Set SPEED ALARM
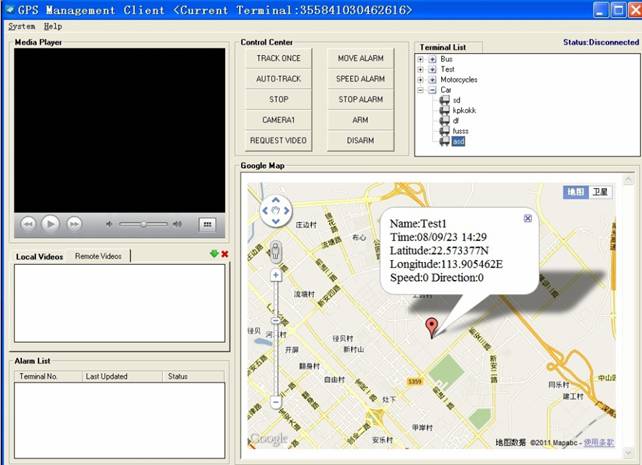642x465 pixels. tap(361, 79)
